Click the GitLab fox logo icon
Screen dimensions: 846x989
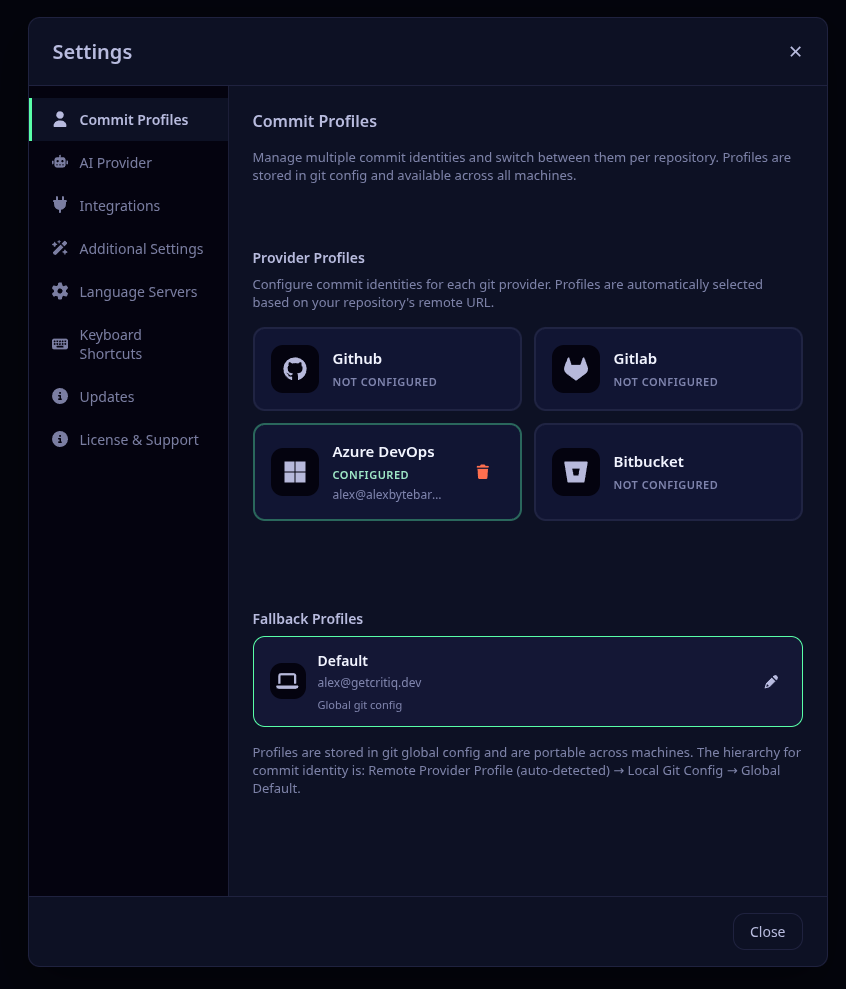[x=576, y=368]
